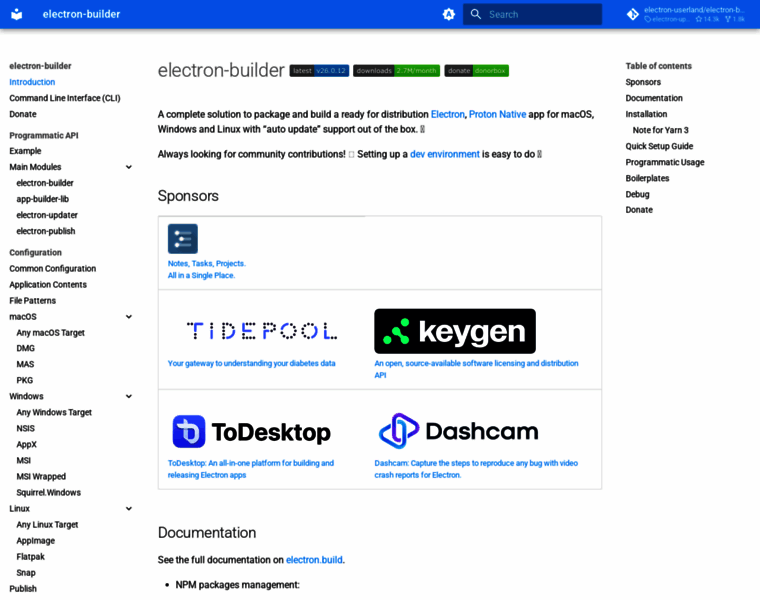Viewport: 760px width, 600px height.
Task: Open Command Line Interface (CLI) page
Action: [x=64, y=98]
